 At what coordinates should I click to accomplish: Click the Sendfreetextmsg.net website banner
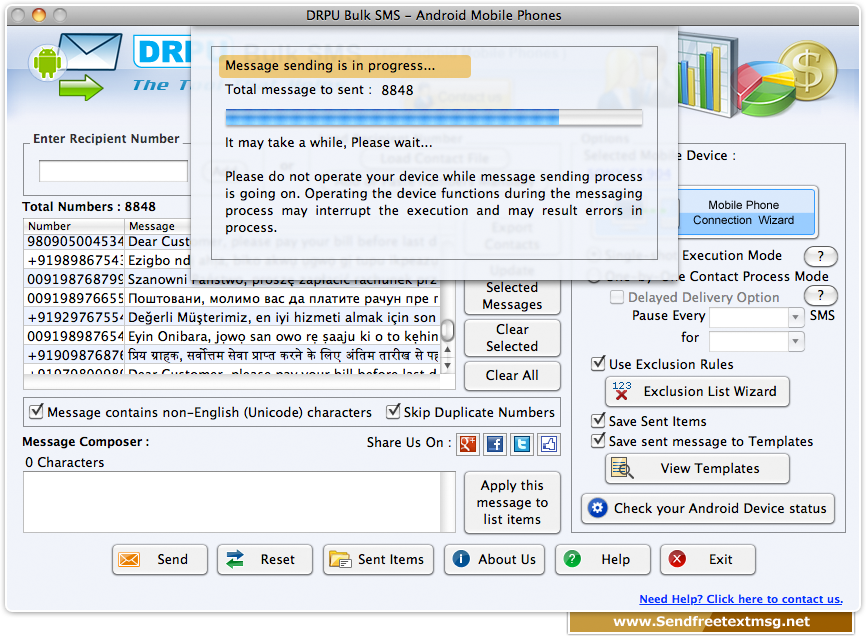[711, 622]
